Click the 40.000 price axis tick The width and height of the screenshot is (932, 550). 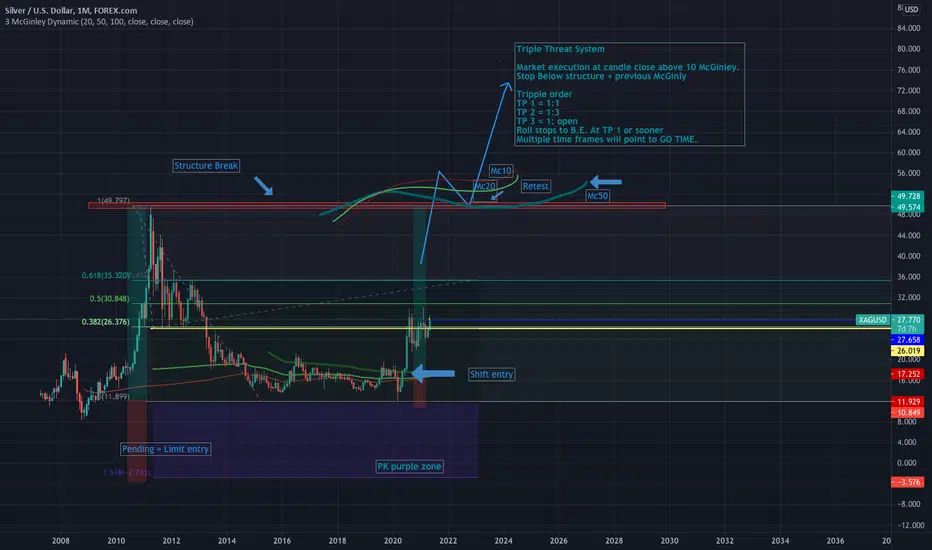[909, 256]
